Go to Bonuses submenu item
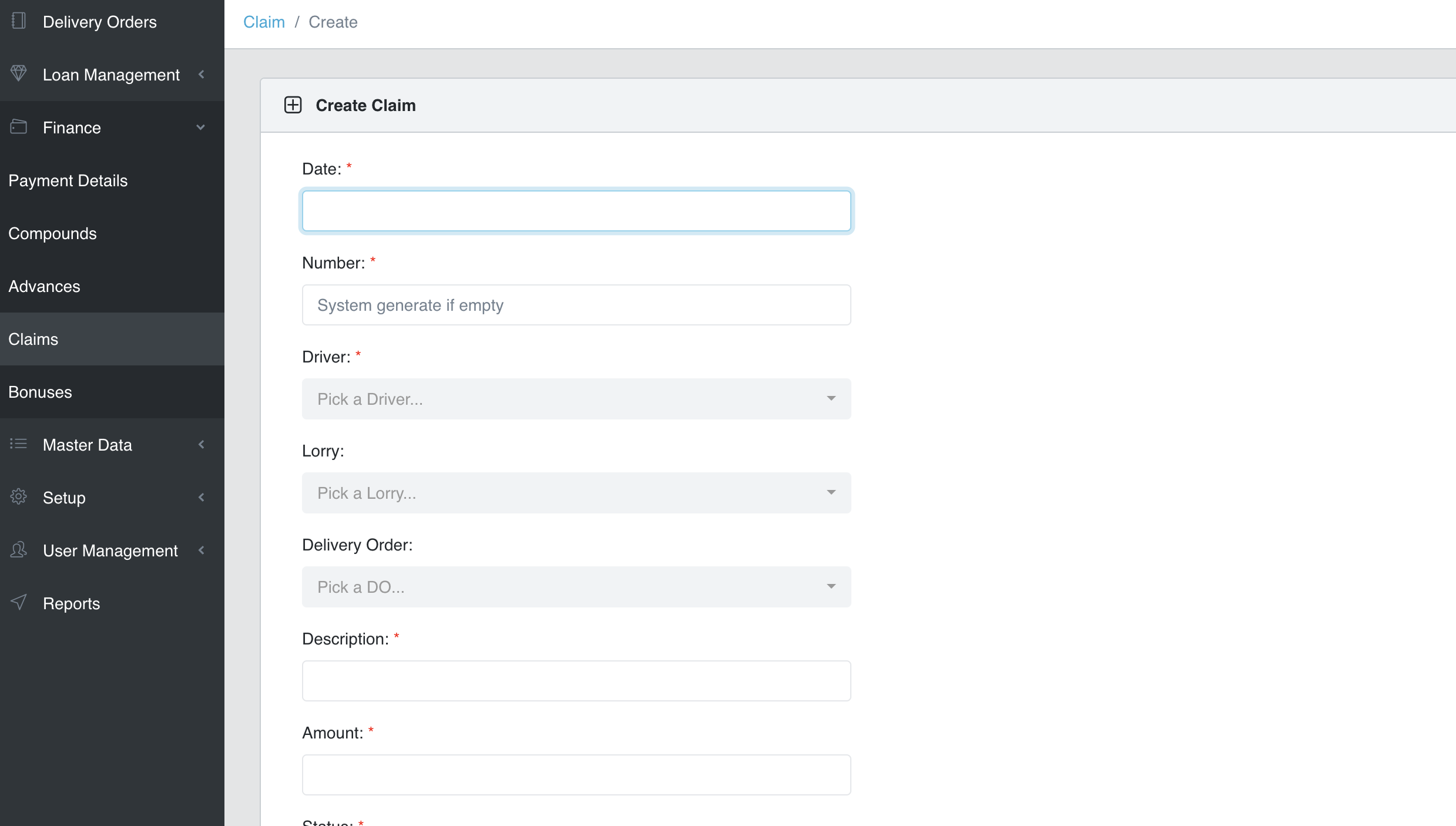1456x826 pixels. click(41, 392)
